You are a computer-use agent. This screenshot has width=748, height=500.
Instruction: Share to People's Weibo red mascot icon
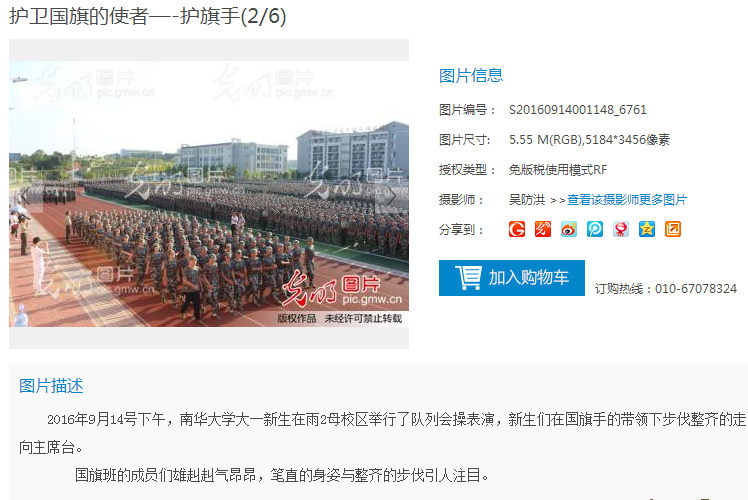click(621, 229)
